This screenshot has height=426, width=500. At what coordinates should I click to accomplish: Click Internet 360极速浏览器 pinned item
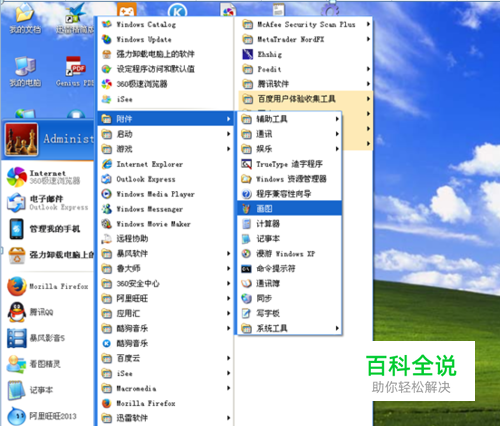coord(49,177)
